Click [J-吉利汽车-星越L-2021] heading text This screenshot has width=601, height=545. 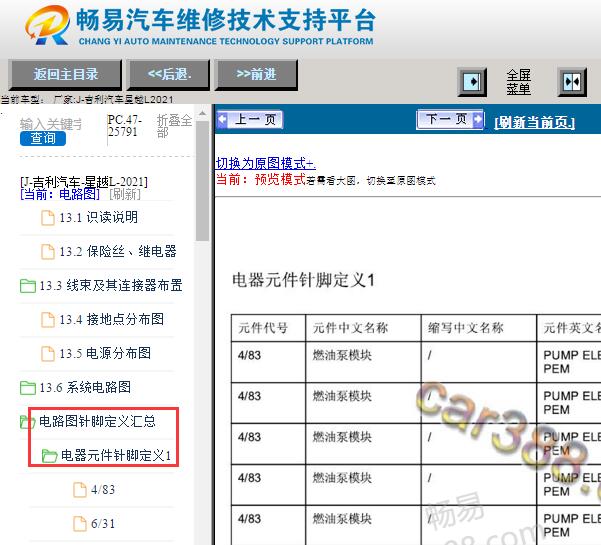point(84,182)
